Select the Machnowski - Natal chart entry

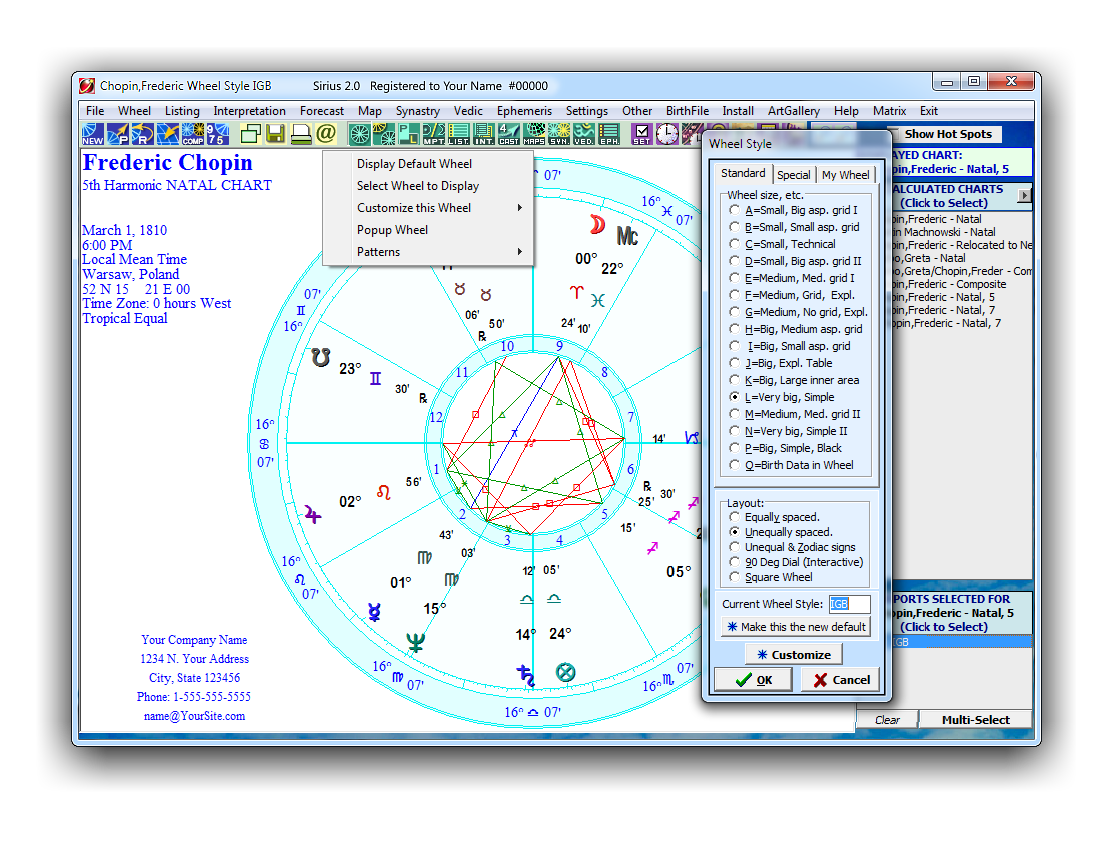pyautogui.click(x=961, y=232)
